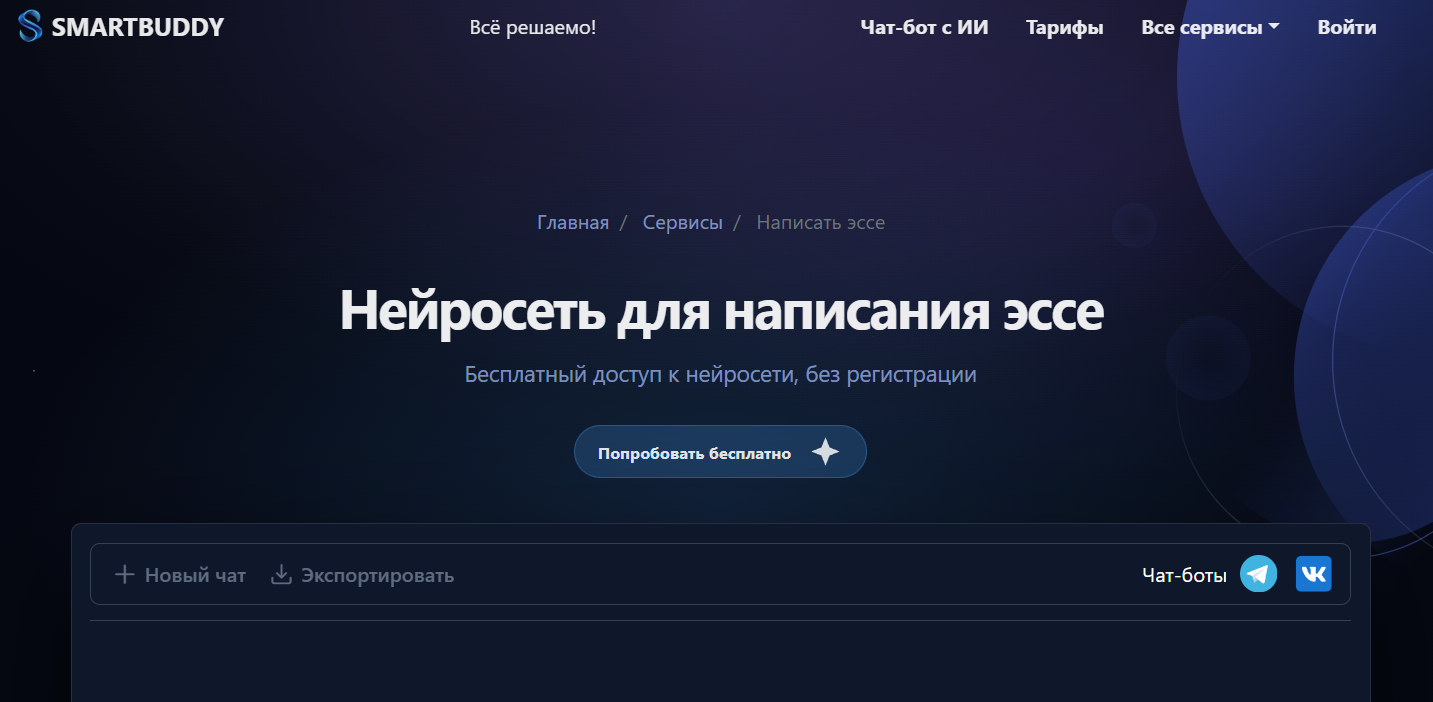Click the Всё решаемо! slogan text

click(x=533, y=28)
